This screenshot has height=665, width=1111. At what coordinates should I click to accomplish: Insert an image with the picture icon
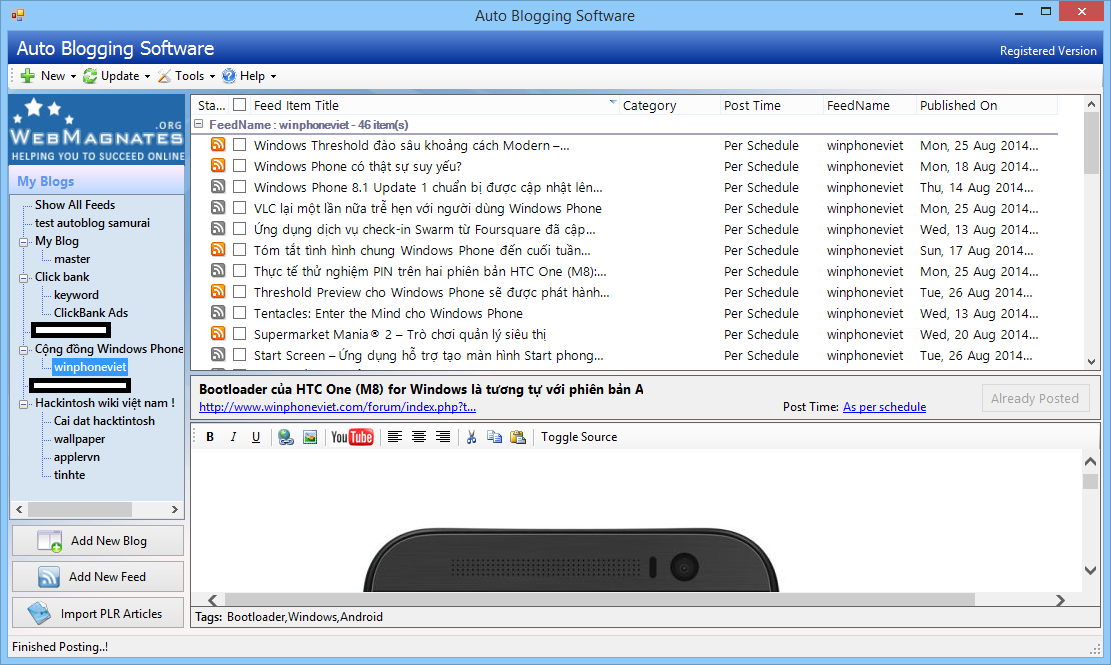(x=310, y=437)
